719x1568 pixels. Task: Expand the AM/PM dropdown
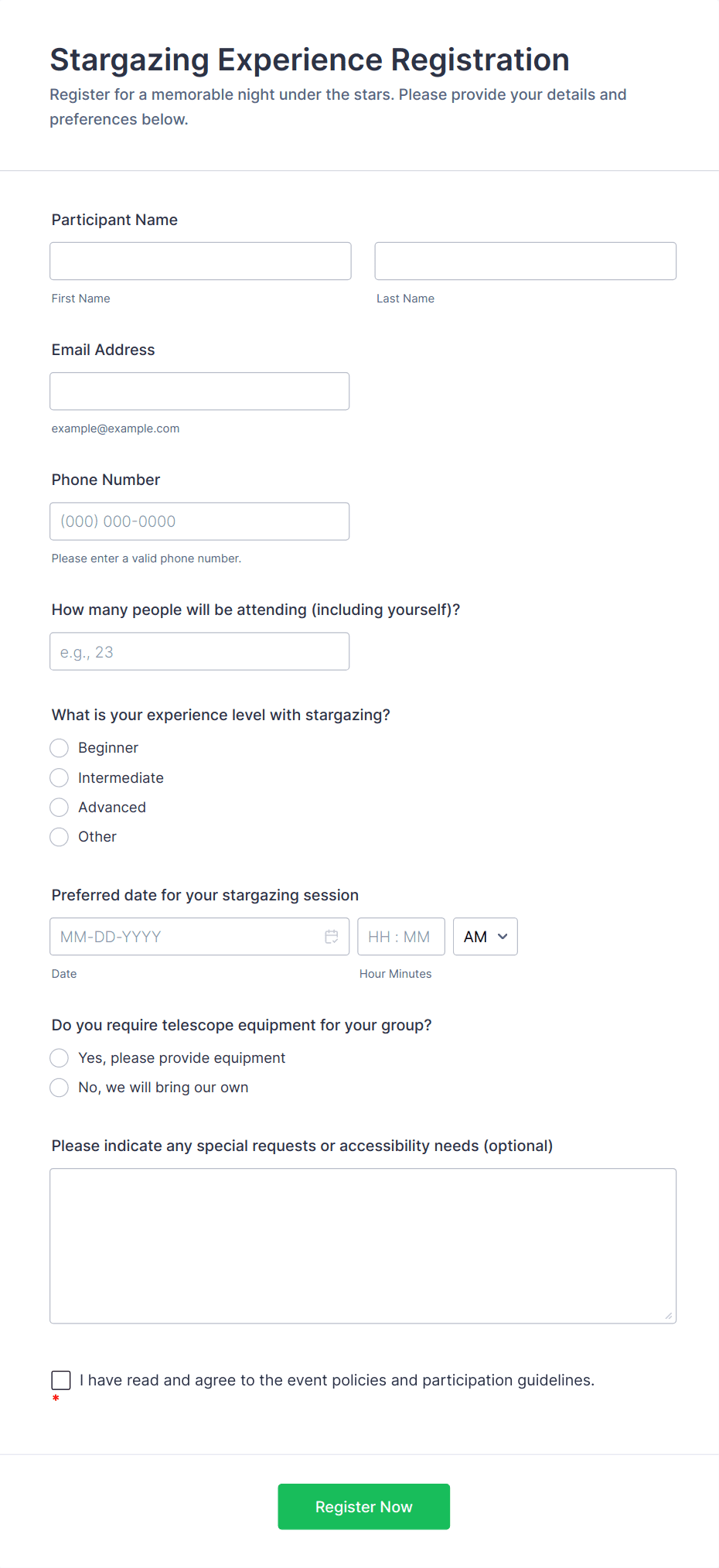[x=485, y=937]
